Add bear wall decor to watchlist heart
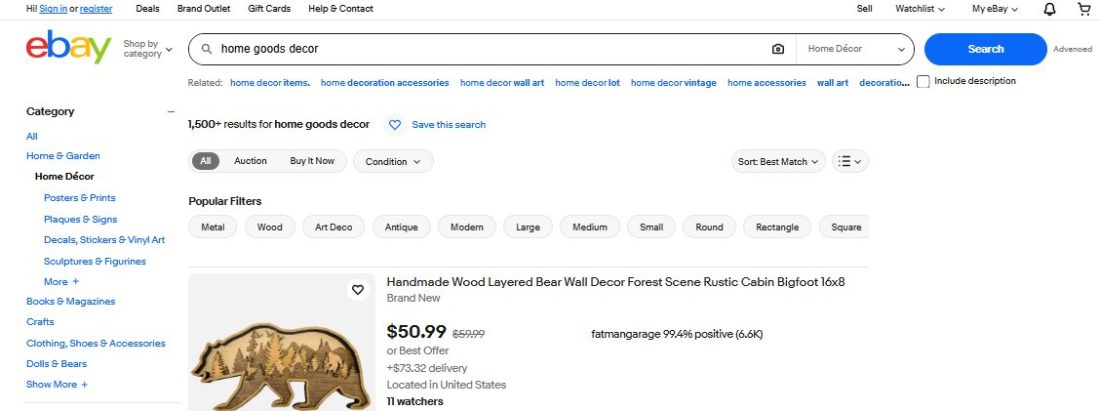Screen dimensions: 1100x411 [x=358, y=290]
